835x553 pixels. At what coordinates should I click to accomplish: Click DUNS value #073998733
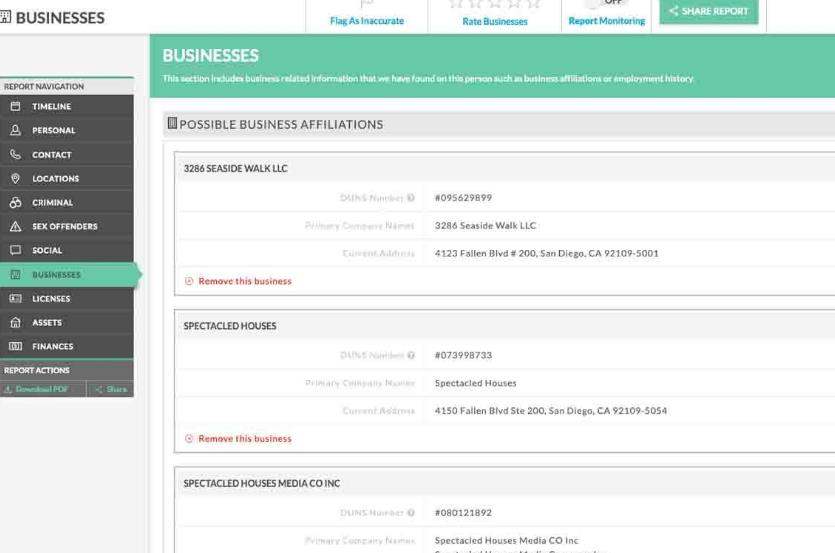pos(463,355)
